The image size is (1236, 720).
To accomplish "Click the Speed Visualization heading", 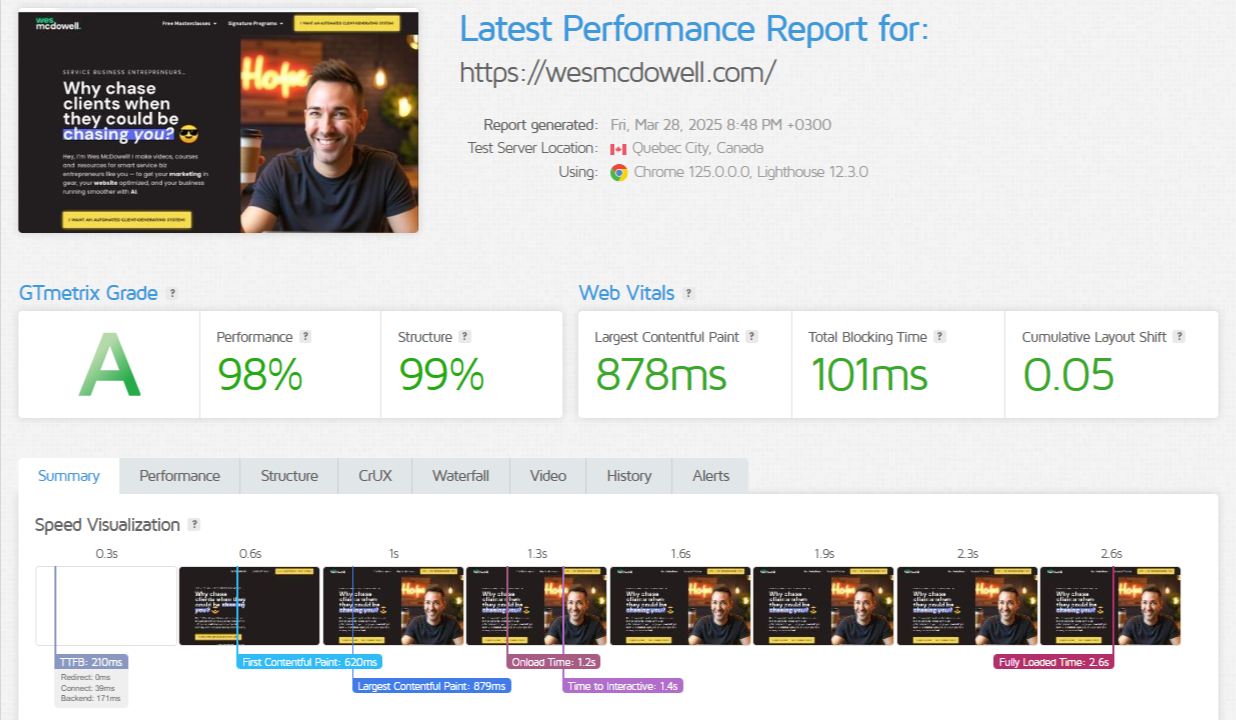I will tap(107, 525).
